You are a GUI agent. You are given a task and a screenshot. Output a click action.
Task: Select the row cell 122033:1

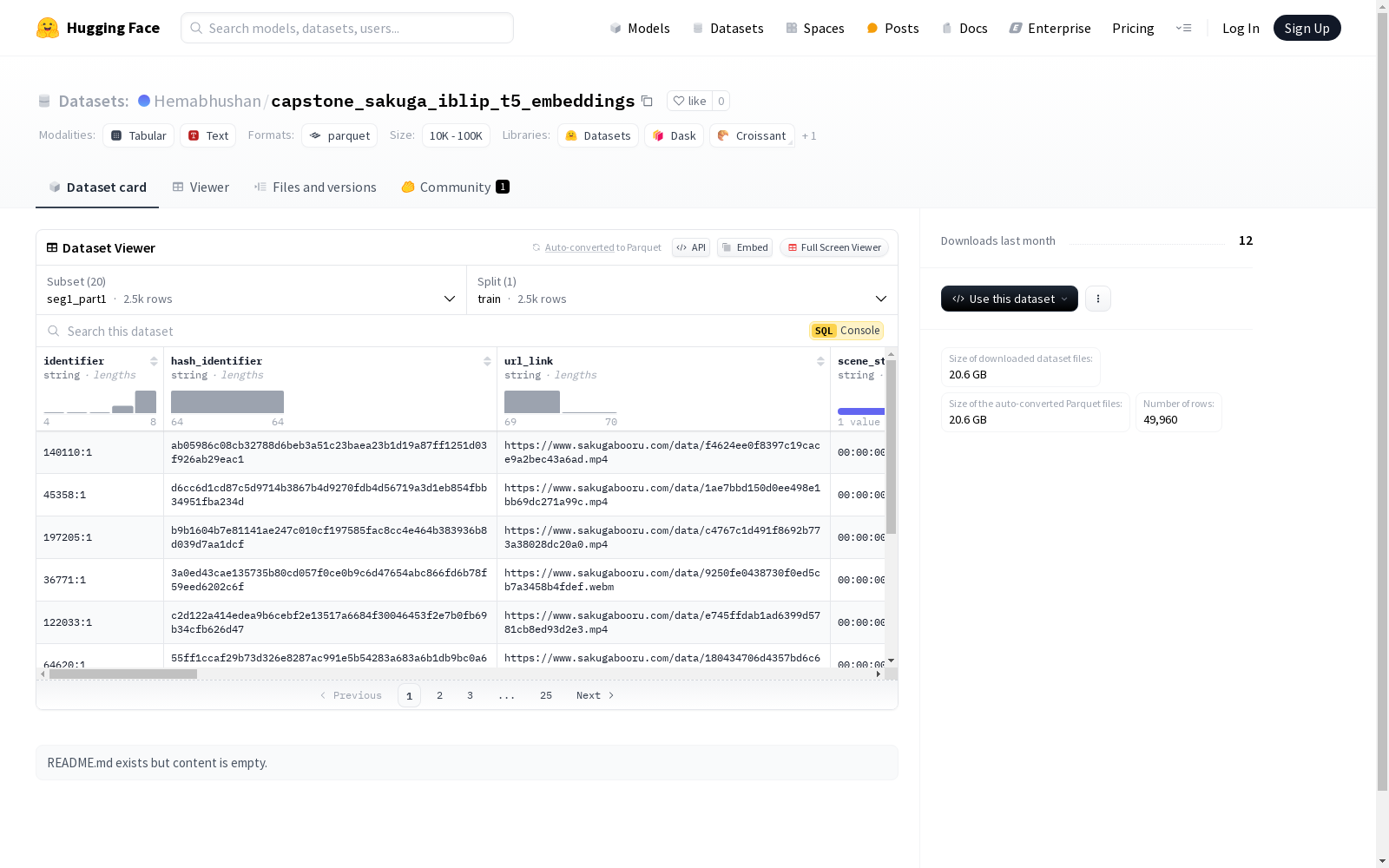pyautogui.click(x=100, y=622)
